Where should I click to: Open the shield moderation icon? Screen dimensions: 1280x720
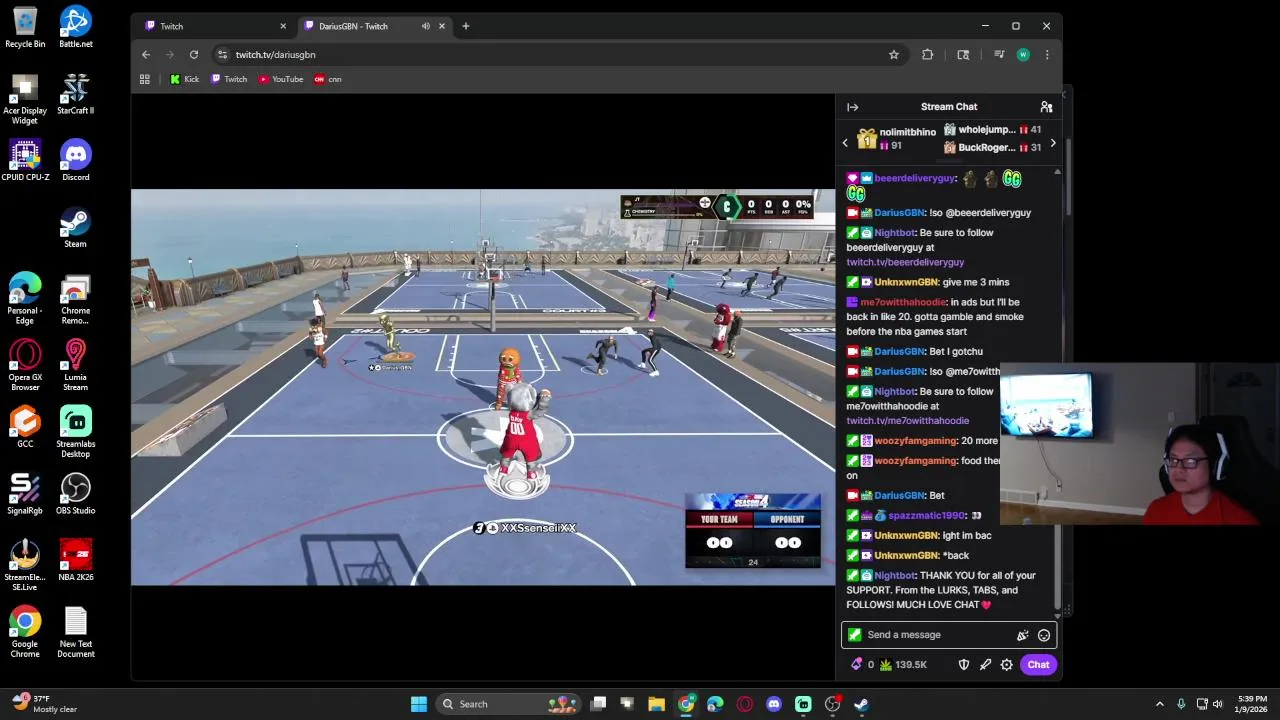click(x=964, y=665)
